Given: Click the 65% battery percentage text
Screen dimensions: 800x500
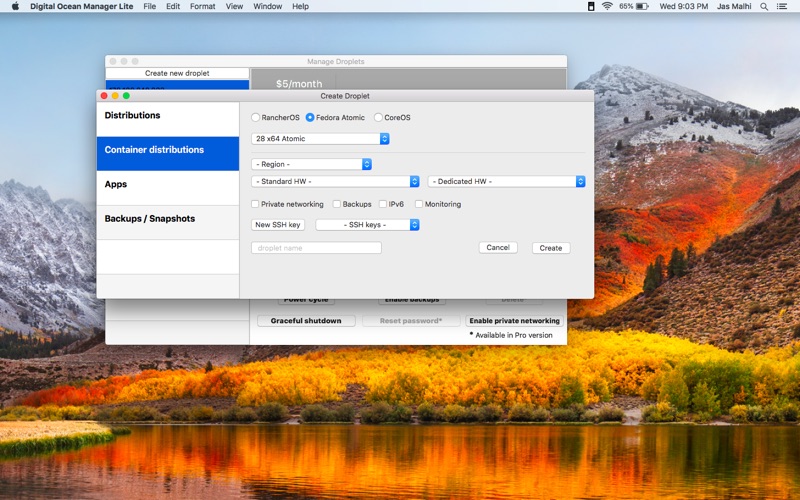Looking at the screenshot, I should pyautogui.click(x=626, y=7).
